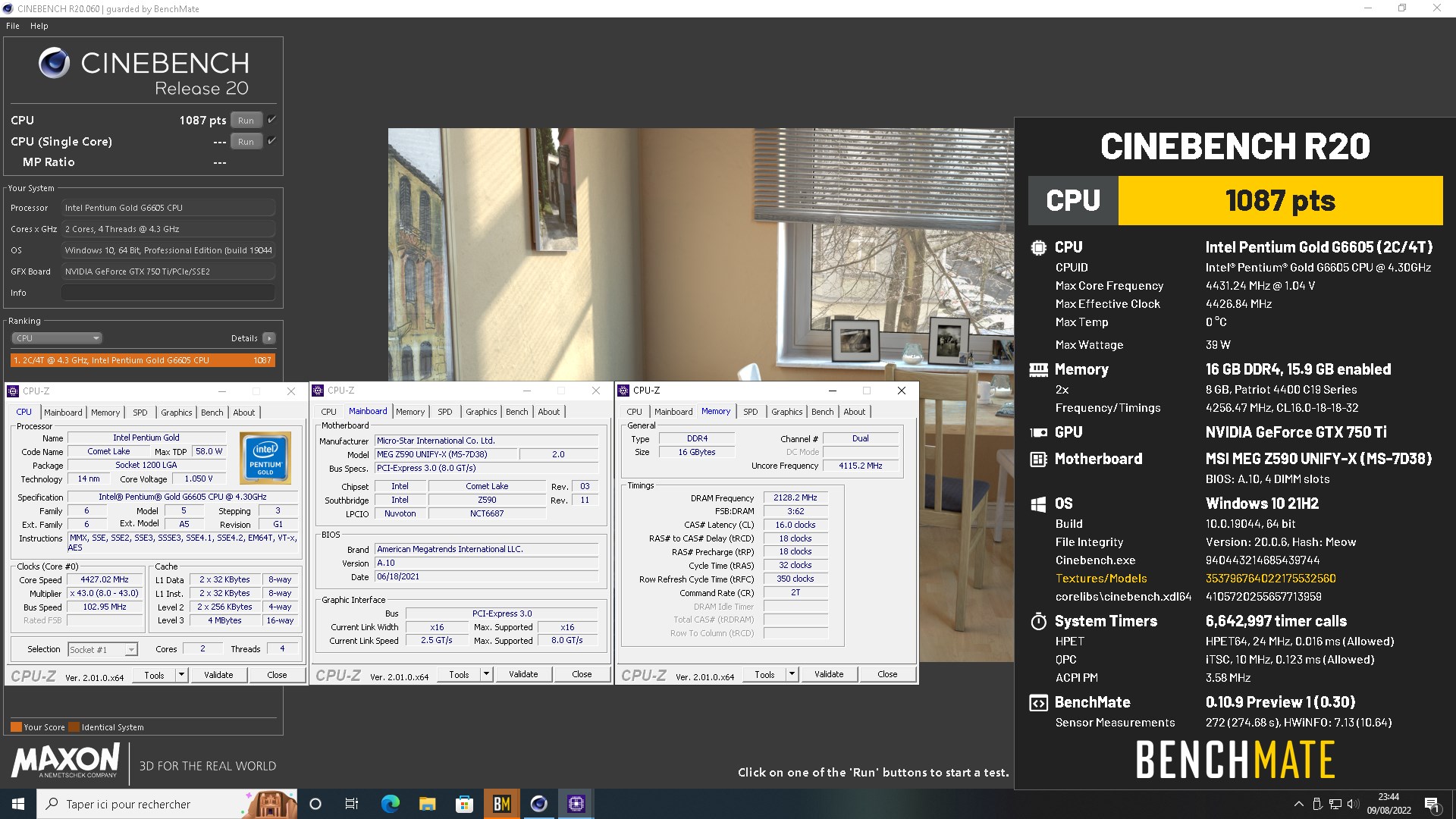This screenshot has height=819, width=1456.
Task: Click Mainboard CPU-Z window title icon
Action: tap(318, 391)
